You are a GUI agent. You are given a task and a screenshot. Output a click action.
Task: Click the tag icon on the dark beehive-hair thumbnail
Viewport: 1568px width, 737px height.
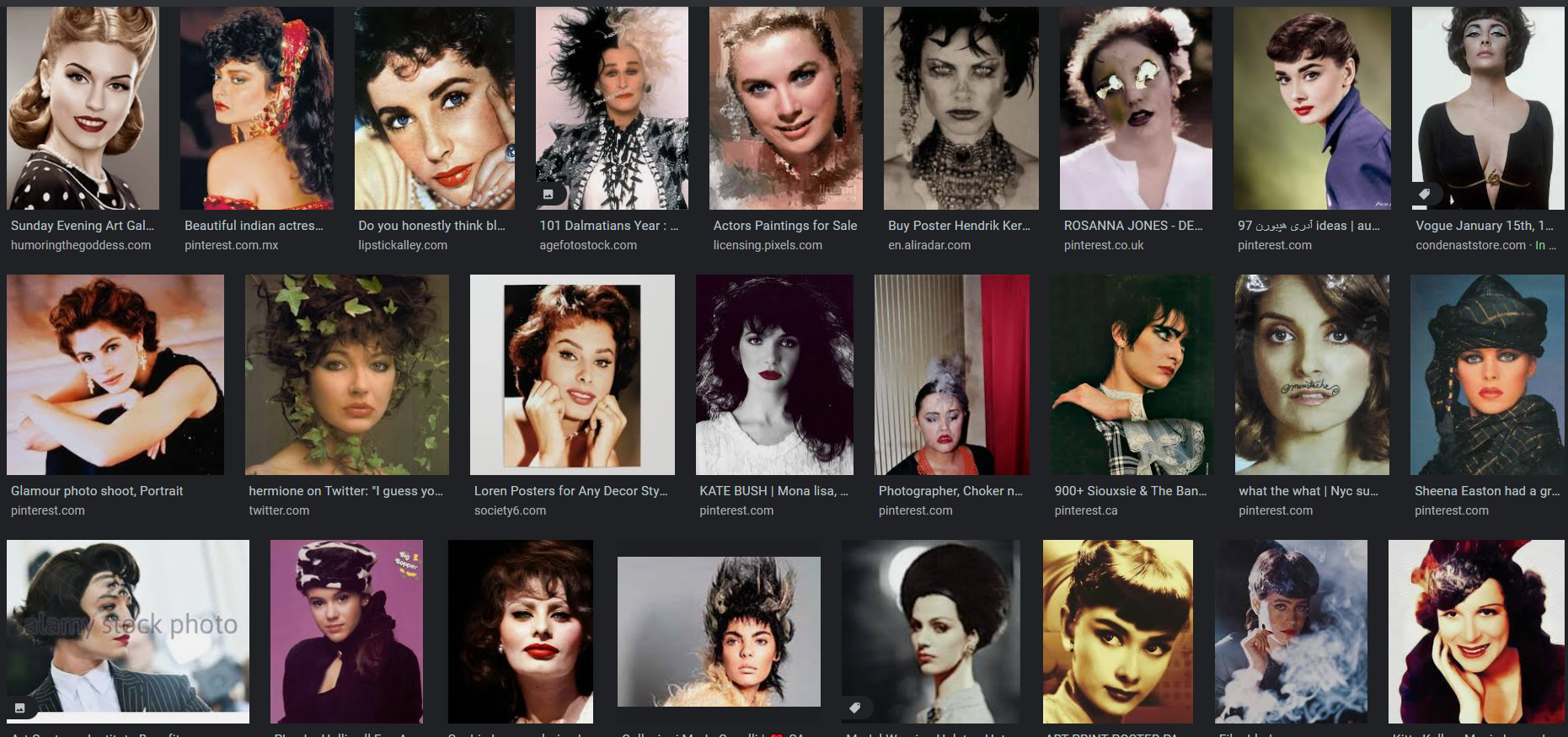pyautogui.click(x=855, y=708)
